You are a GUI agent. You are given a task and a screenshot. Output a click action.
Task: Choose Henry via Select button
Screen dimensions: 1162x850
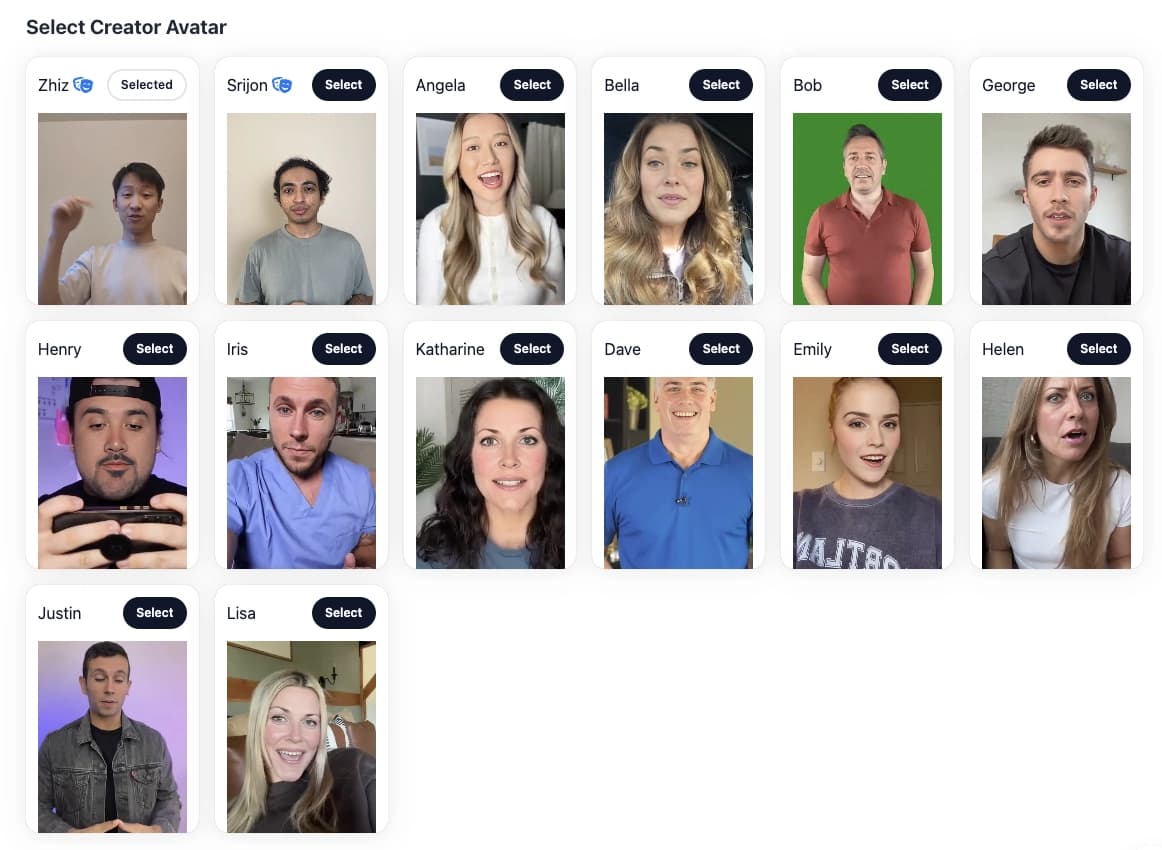tap(155, 348)
